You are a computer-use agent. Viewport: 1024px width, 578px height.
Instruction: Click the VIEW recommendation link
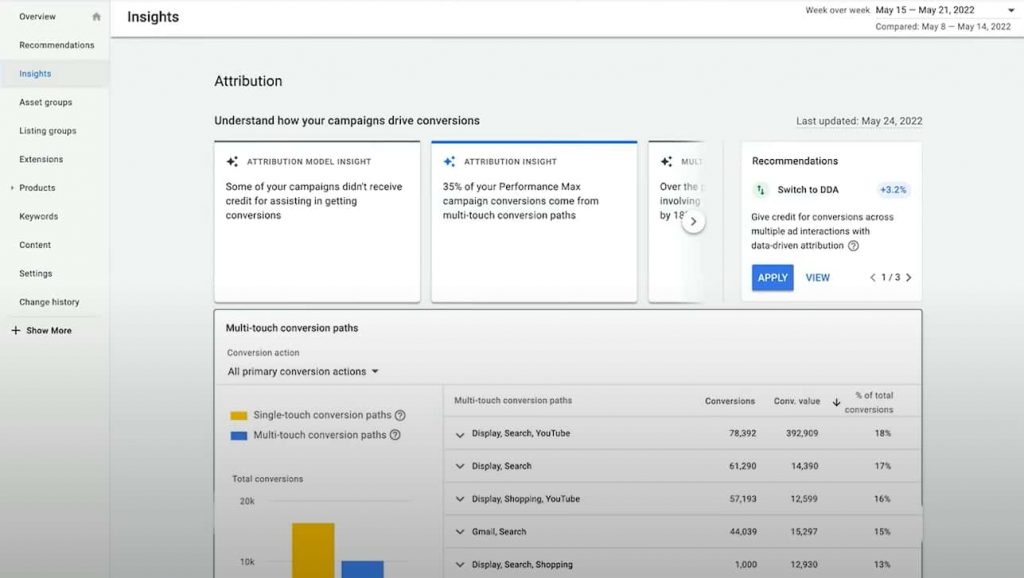click(818, 278)
